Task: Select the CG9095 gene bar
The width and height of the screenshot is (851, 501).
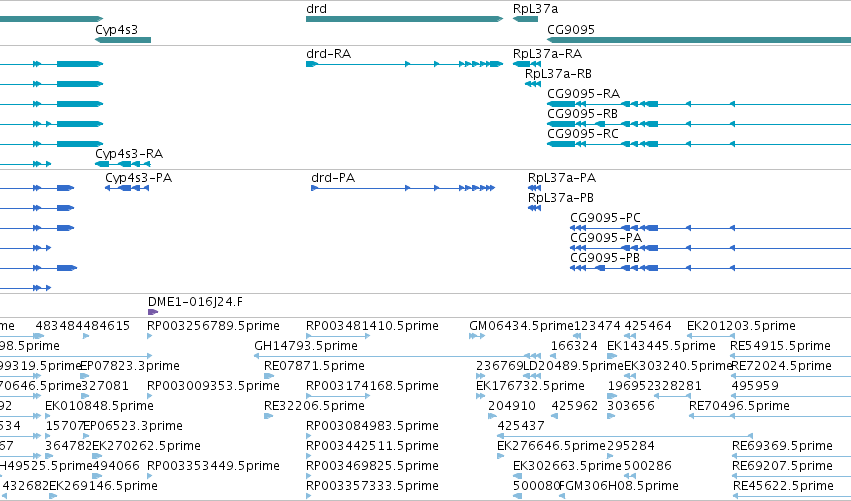Action: pos(699,40)
